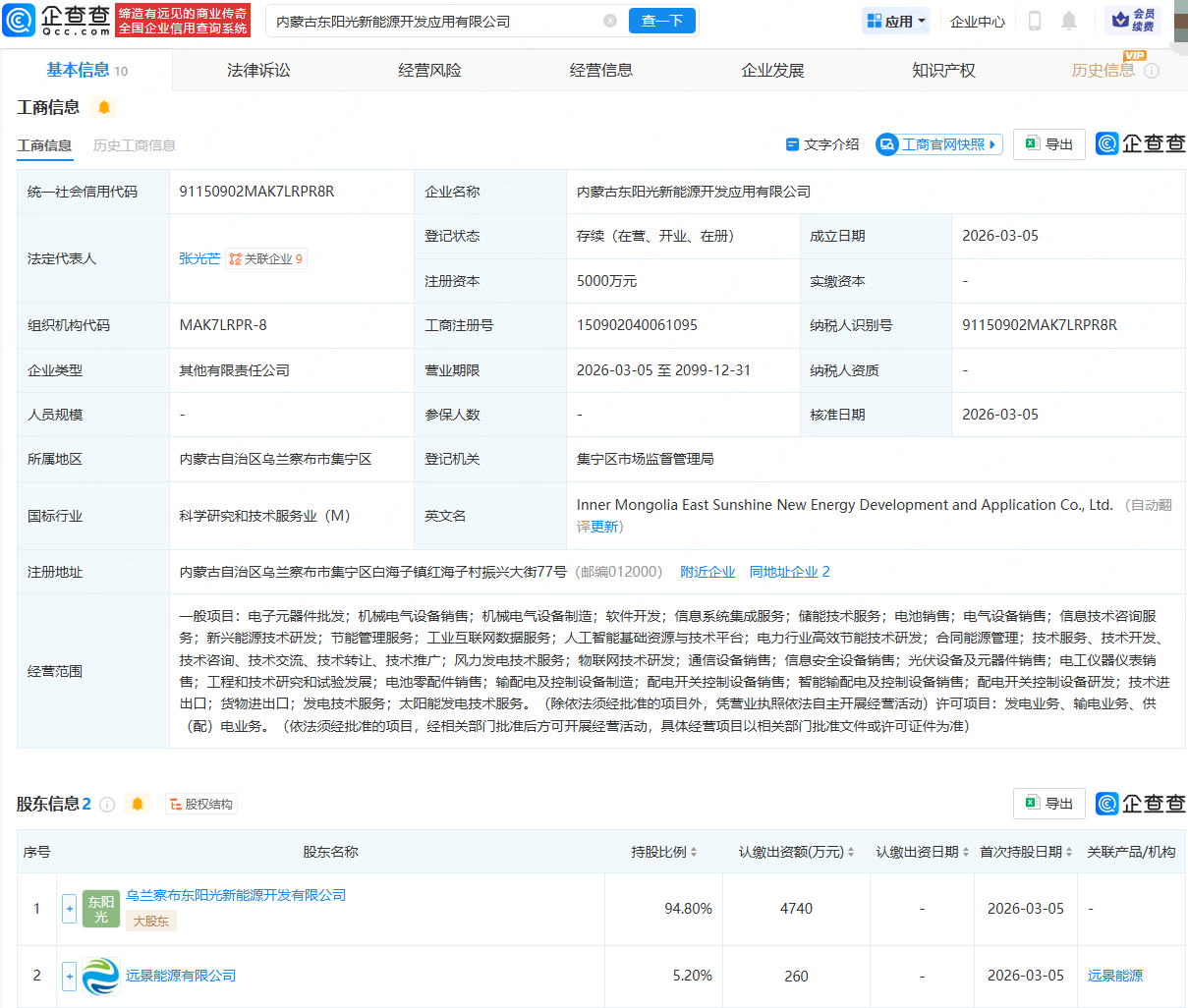The image size is (1188, 1008).
Task: Expand details for 乌兰察布东阳光新能源开发有限公司
Action: 68,909
